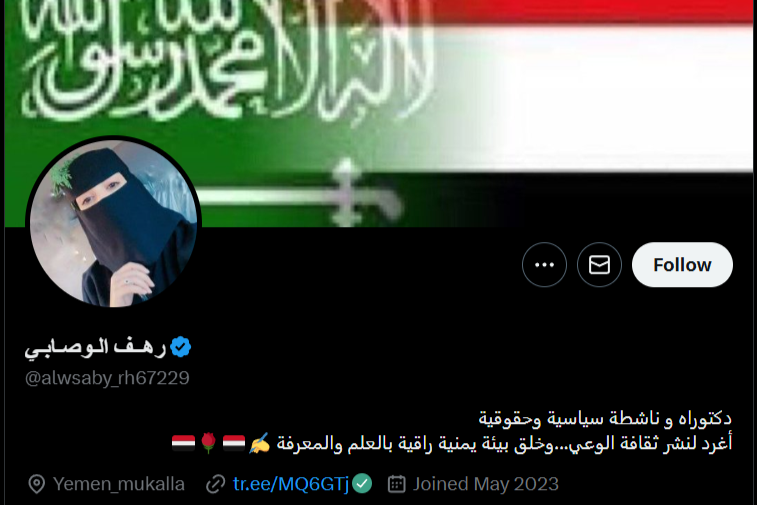Viewport: 757px width, 505px height.
Task: Open the circular profile avatar photo
Action: click(113, 223)
